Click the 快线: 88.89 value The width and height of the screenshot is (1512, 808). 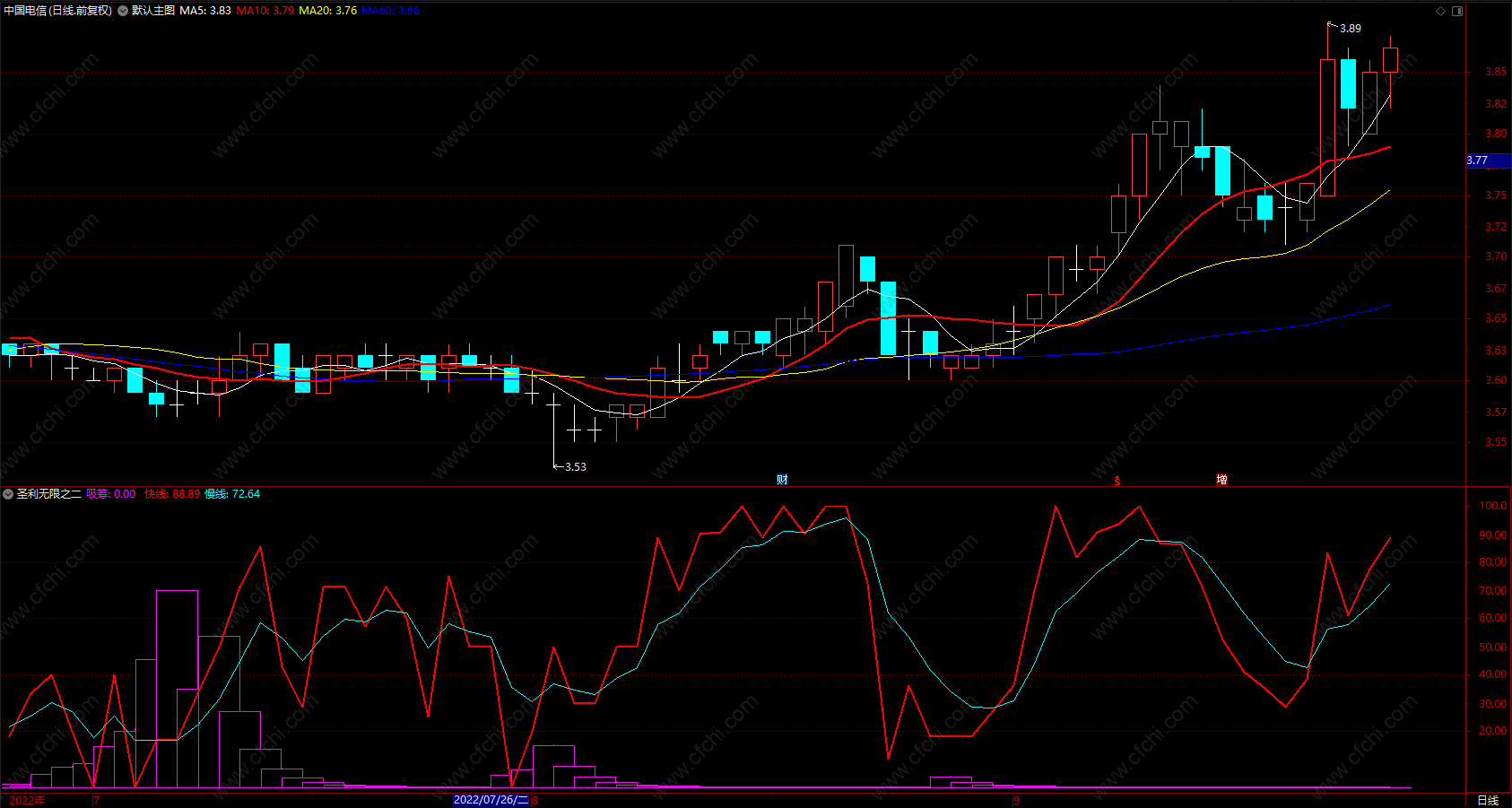click(x=172, y=494)
